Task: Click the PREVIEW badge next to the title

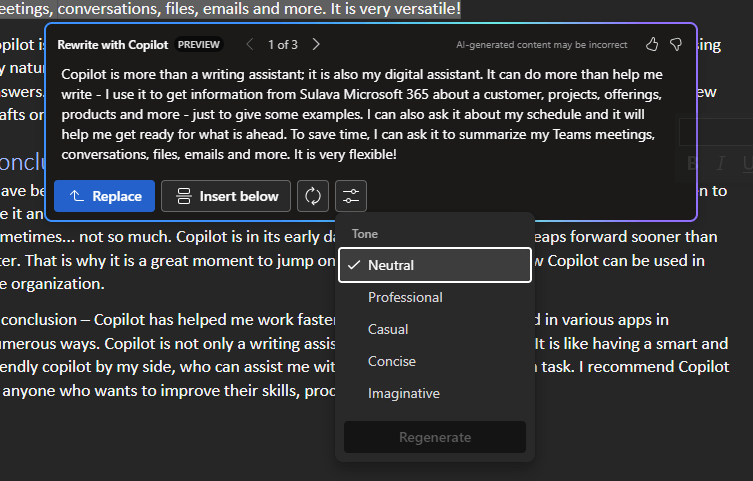Action: tap(198, 45)
